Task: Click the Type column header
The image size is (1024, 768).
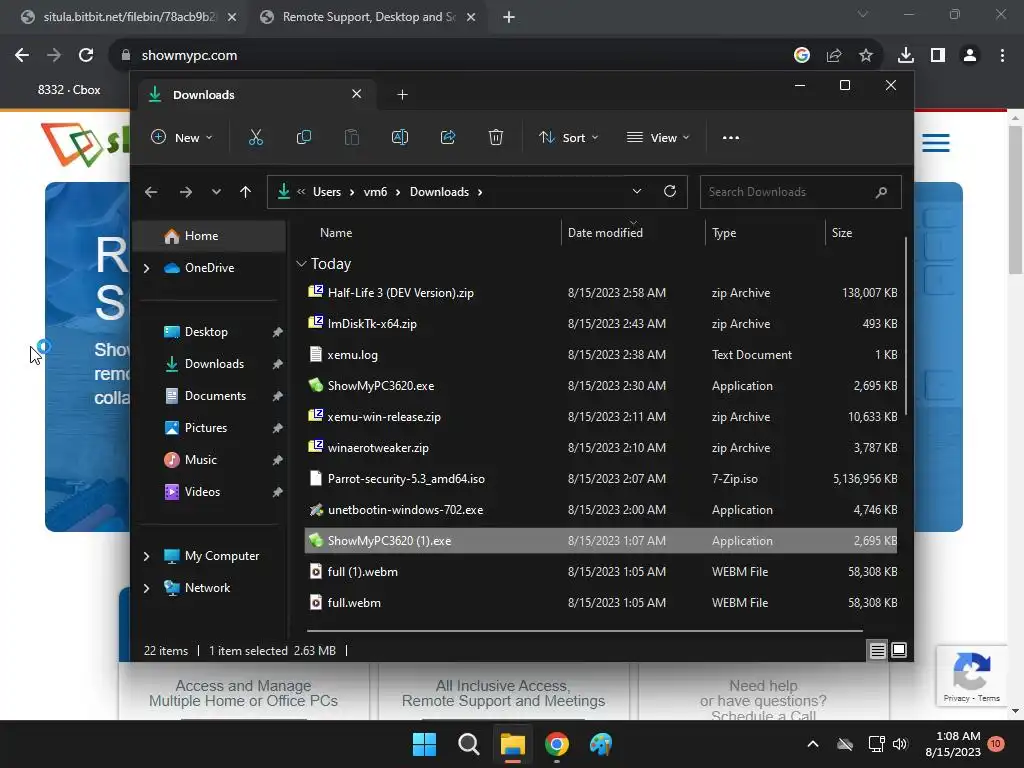Action: (x=724, y=233)
